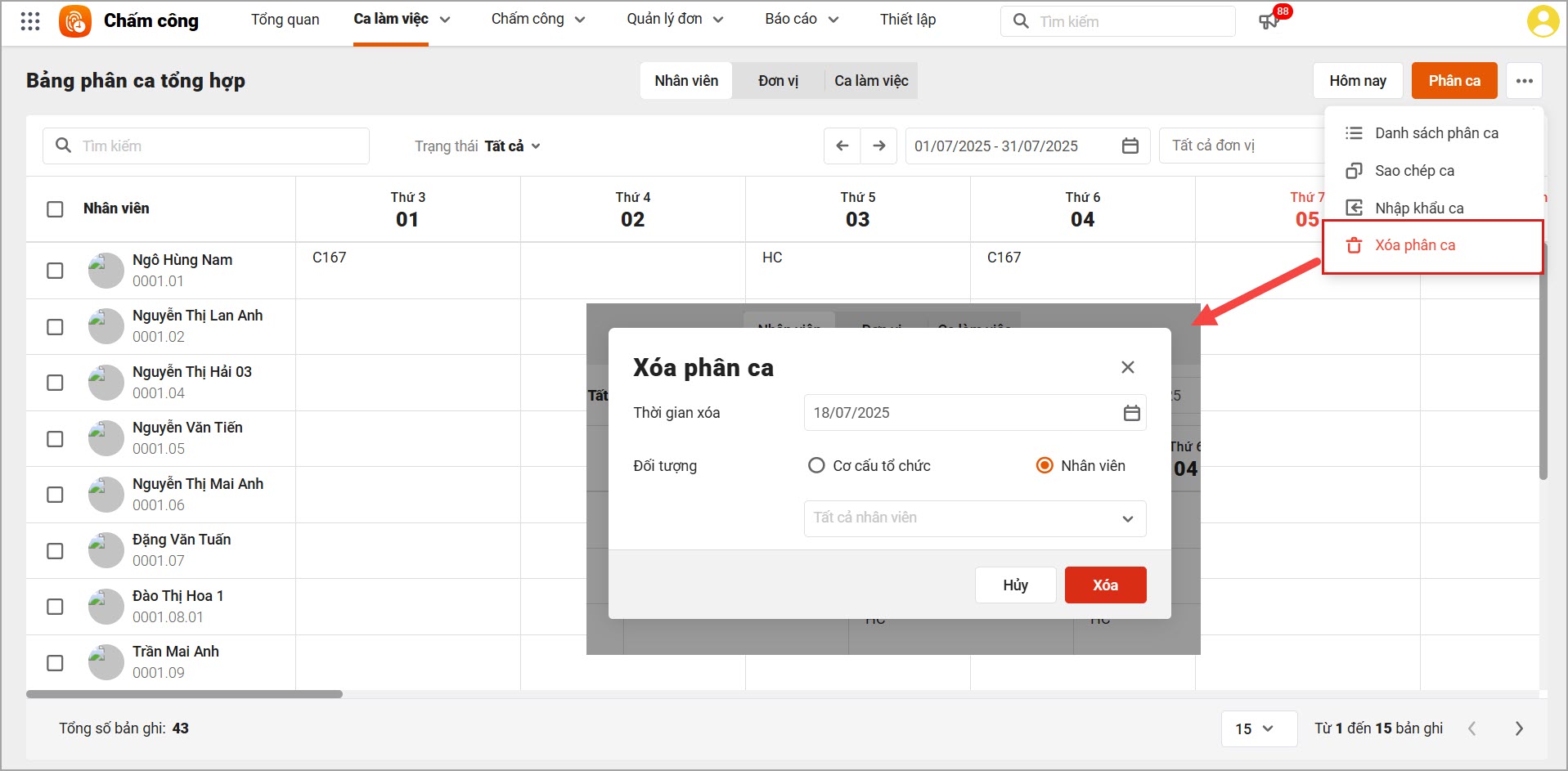Expand the Tất cả nhân viên dropdown
Image resolution: width=1568 pixels, height=771 pixels.
(975, 518)
